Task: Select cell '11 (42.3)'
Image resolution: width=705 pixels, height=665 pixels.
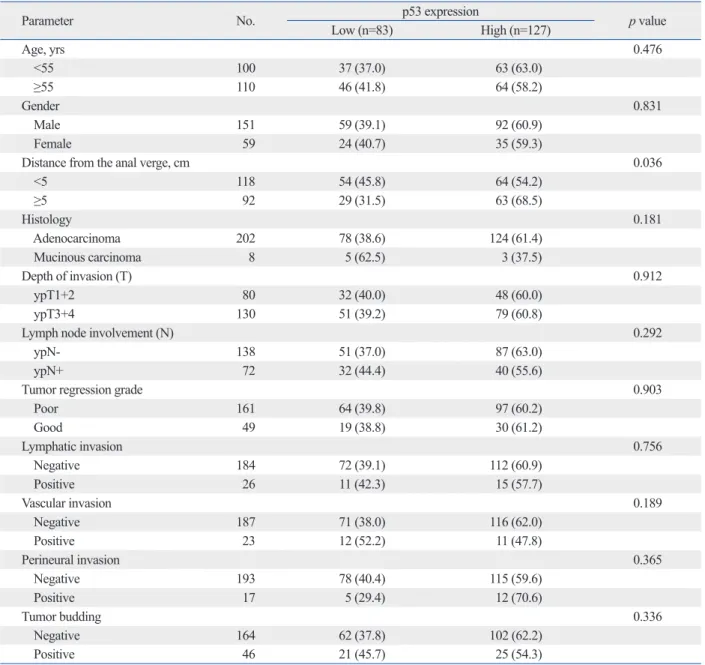Action: 362,484
